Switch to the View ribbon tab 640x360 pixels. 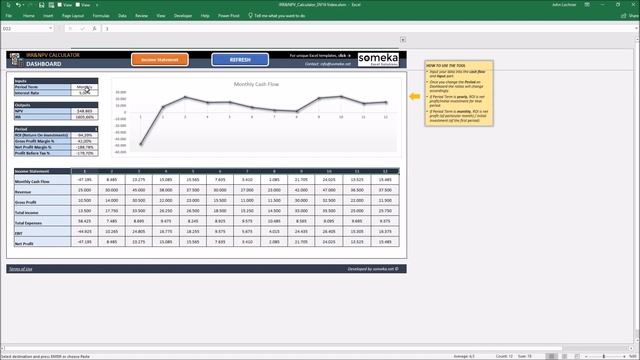[161, 16]
